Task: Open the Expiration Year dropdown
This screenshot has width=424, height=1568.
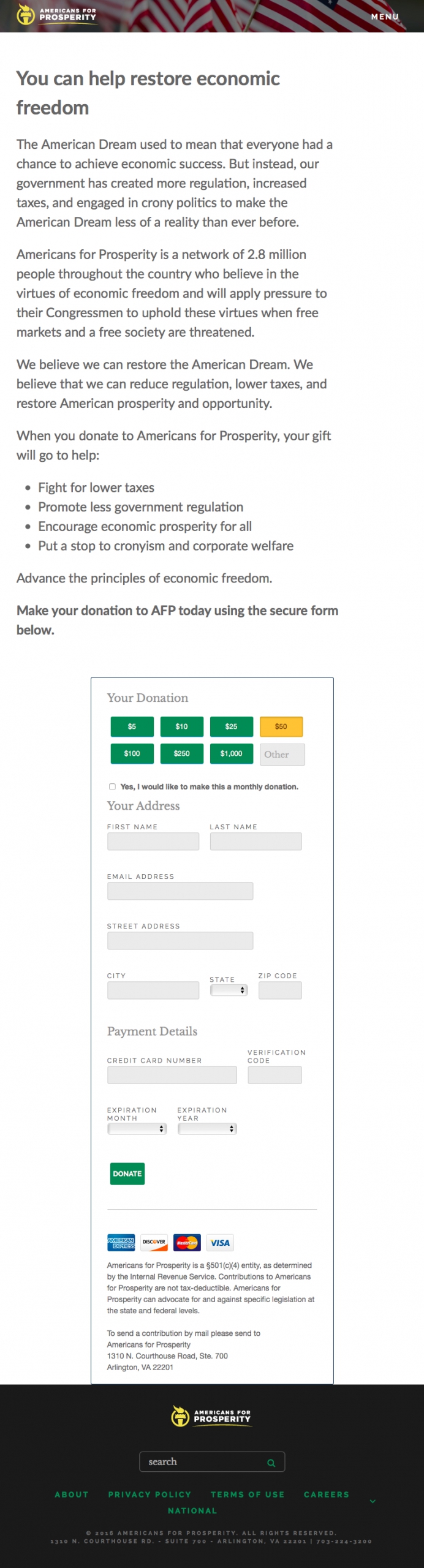Action: click(207, 1128)
